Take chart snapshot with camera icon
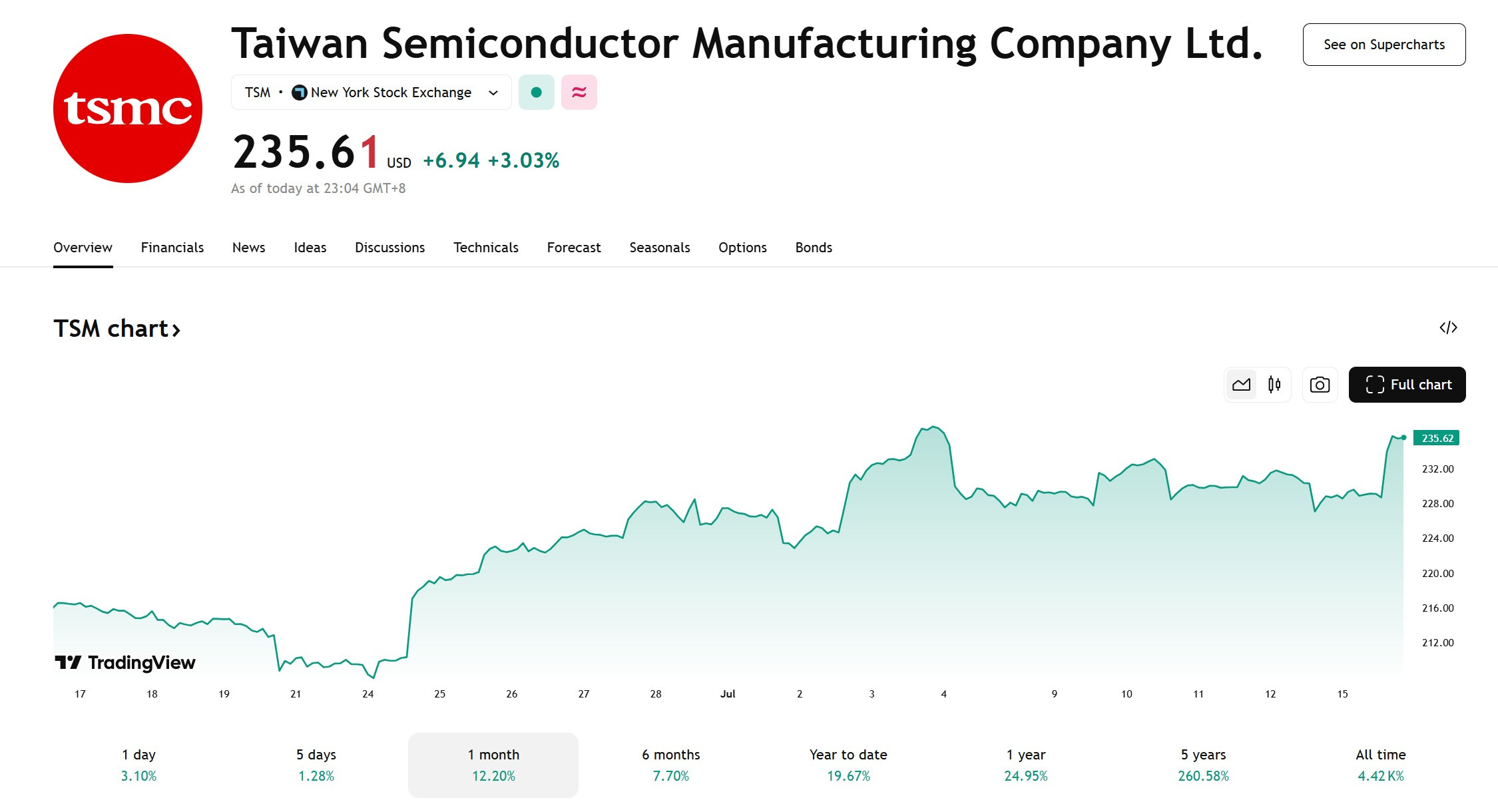Image resolution: width=1498 pixels, height=812 pixels. point(1320,385)
